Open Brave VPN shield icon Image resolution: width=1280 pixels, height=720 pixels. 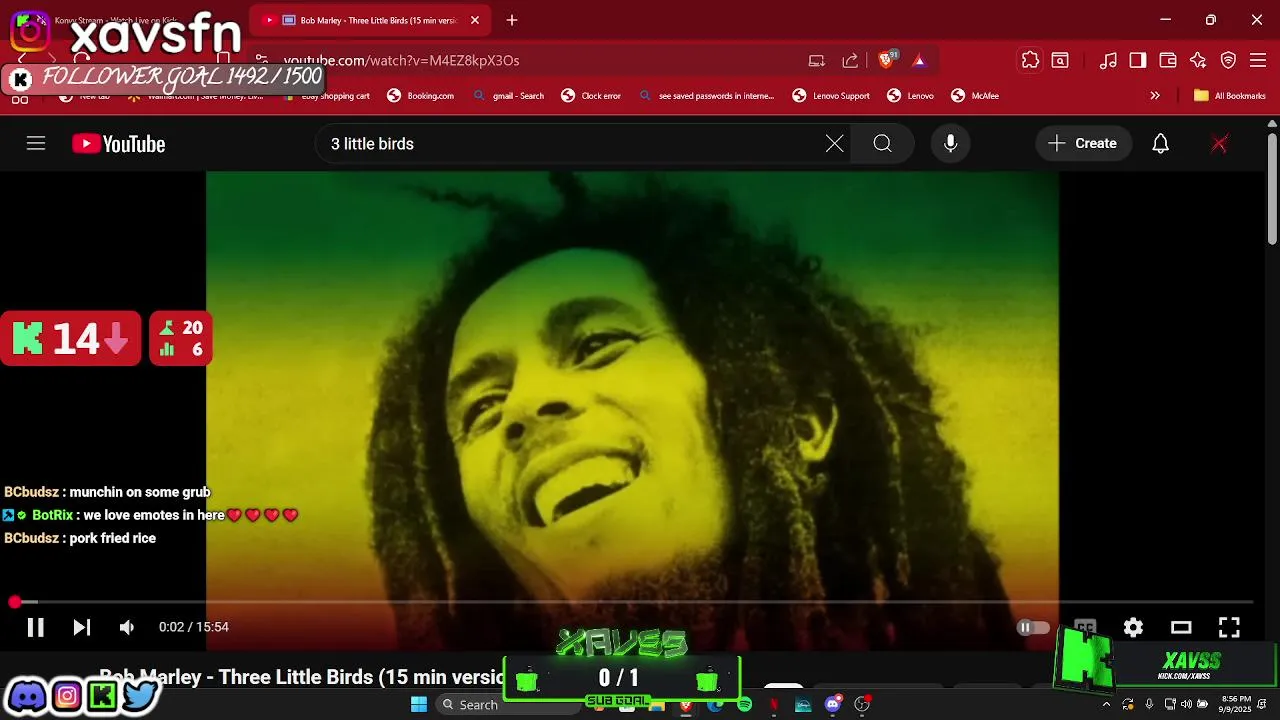(x=1229, y=60)
